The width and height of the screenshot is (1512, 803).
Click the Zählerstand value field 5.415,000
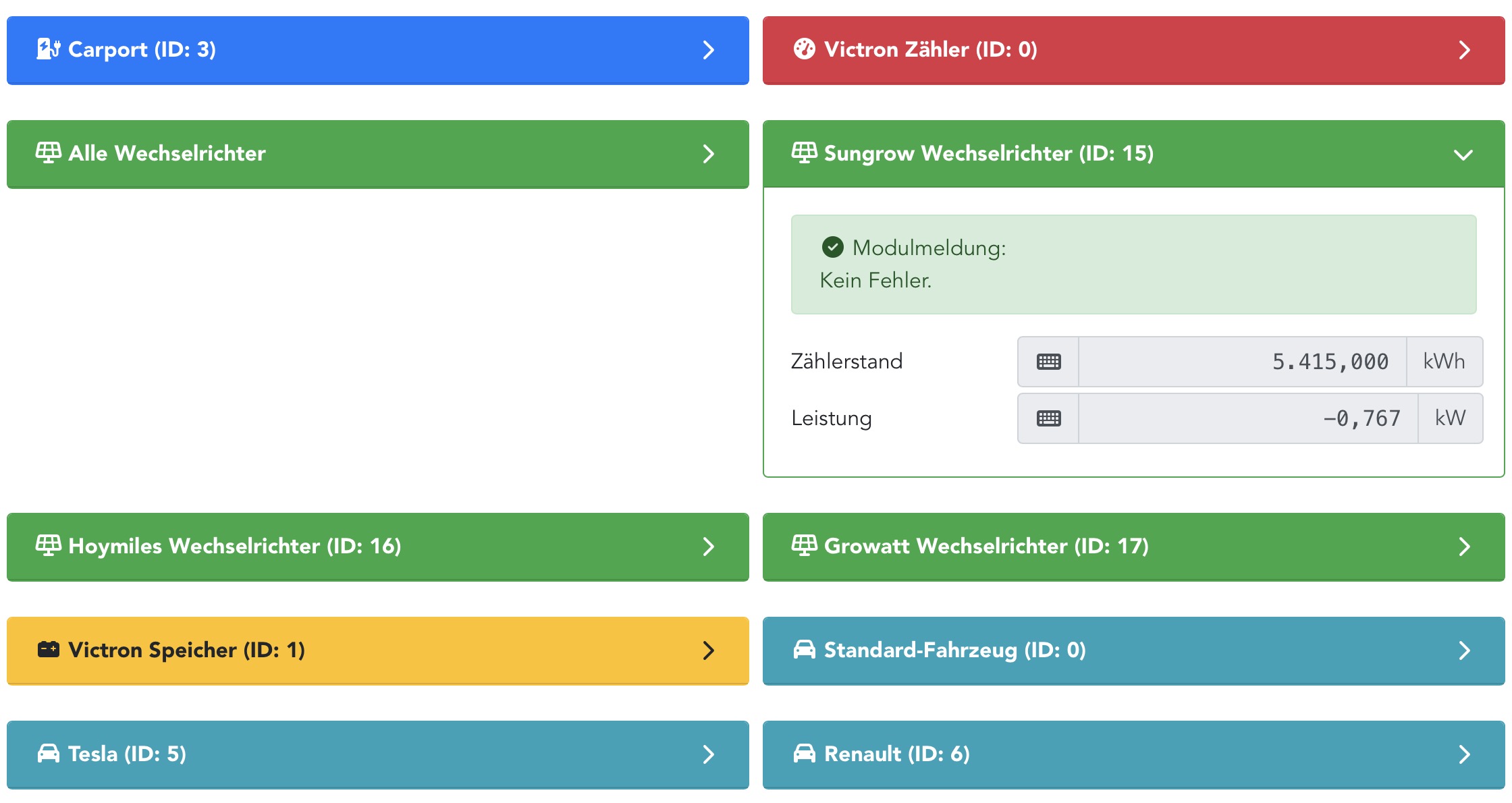click(1242, 362)
